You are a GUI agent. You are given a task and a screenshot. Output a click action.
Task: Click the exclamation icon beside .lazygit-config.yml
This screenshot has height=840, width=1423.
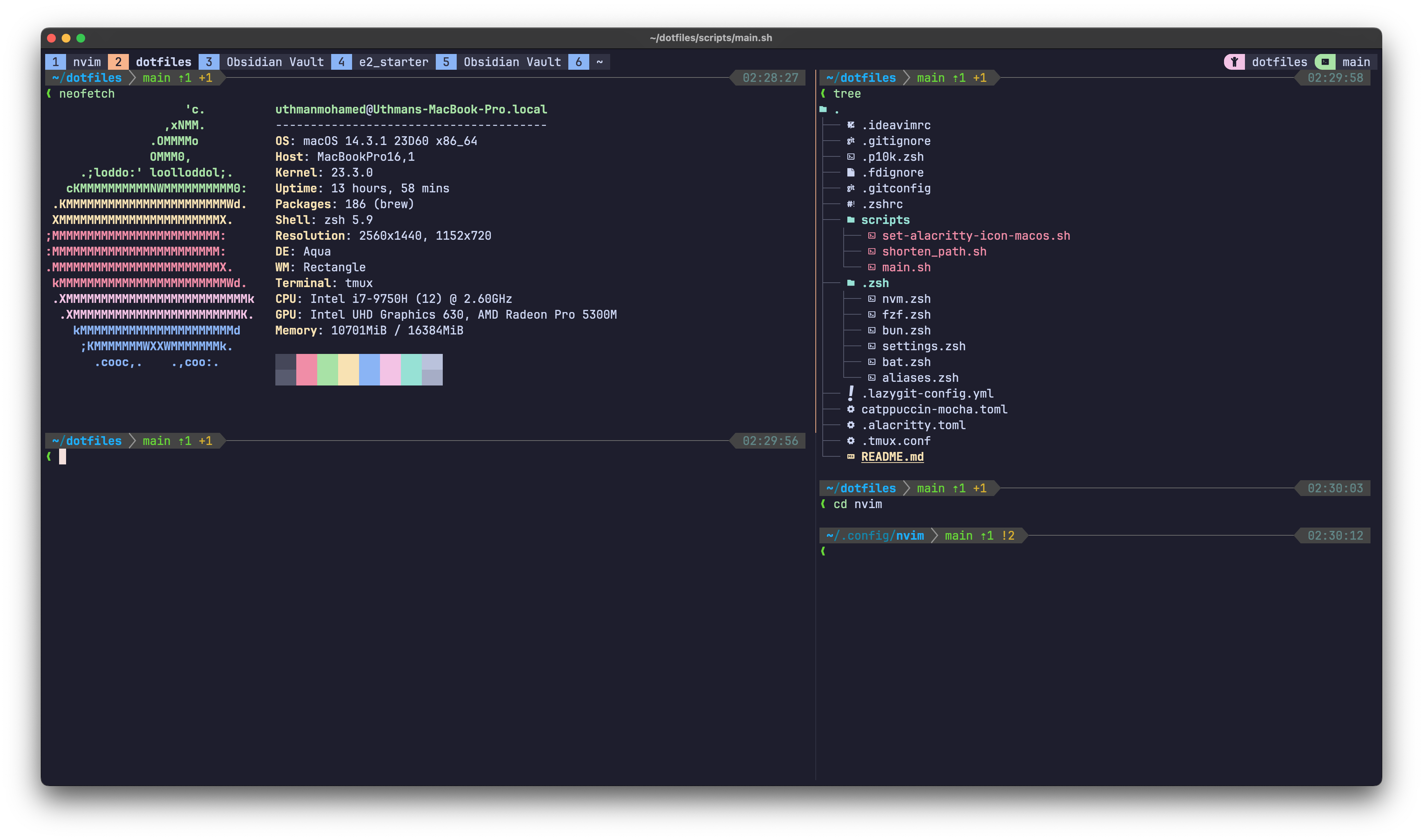tap(850, 393)
